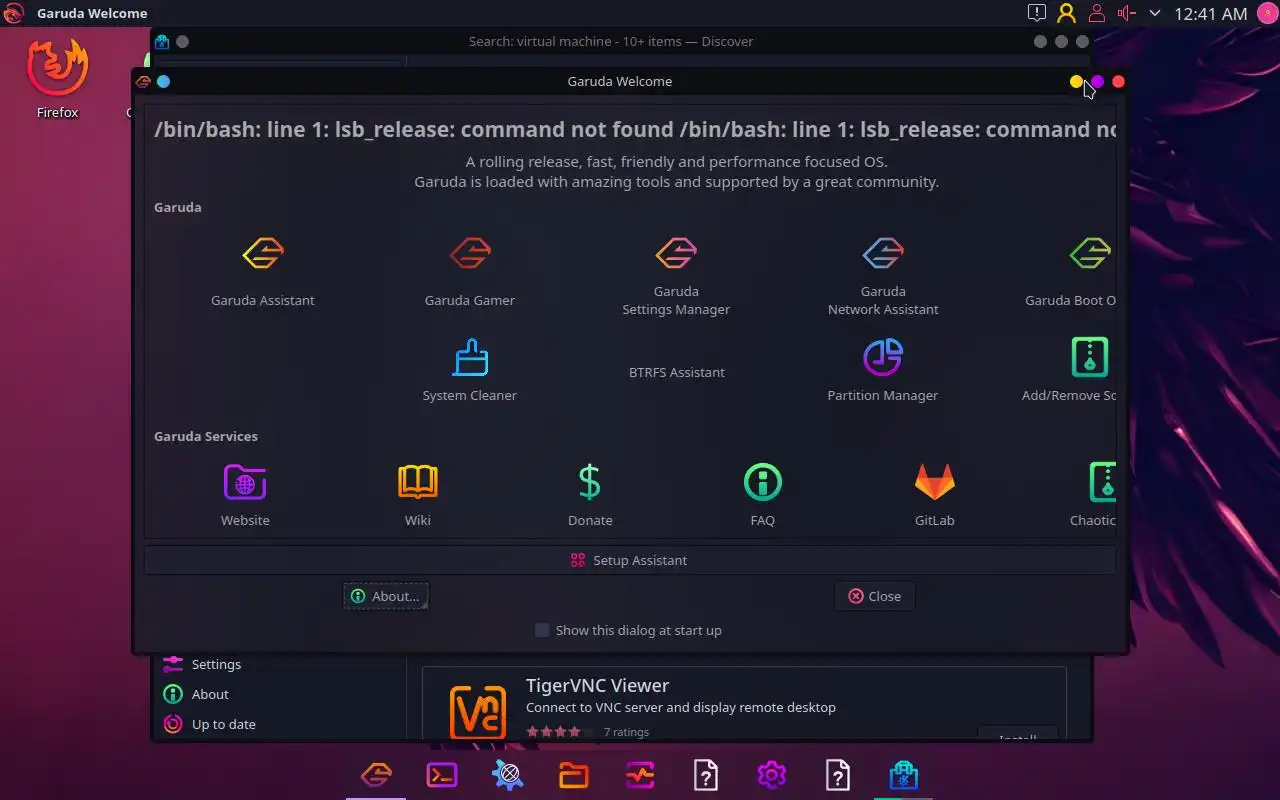Expand the hidden system tray icons
This screenshot has width=1280, height=800.
coord(1155,13)
